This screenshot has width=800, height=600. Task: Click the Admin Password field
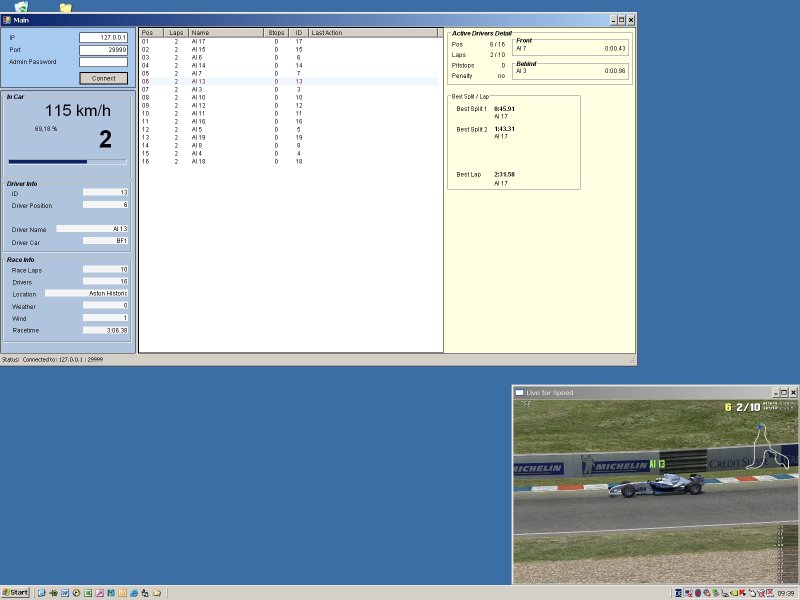(x=103, y=62)
